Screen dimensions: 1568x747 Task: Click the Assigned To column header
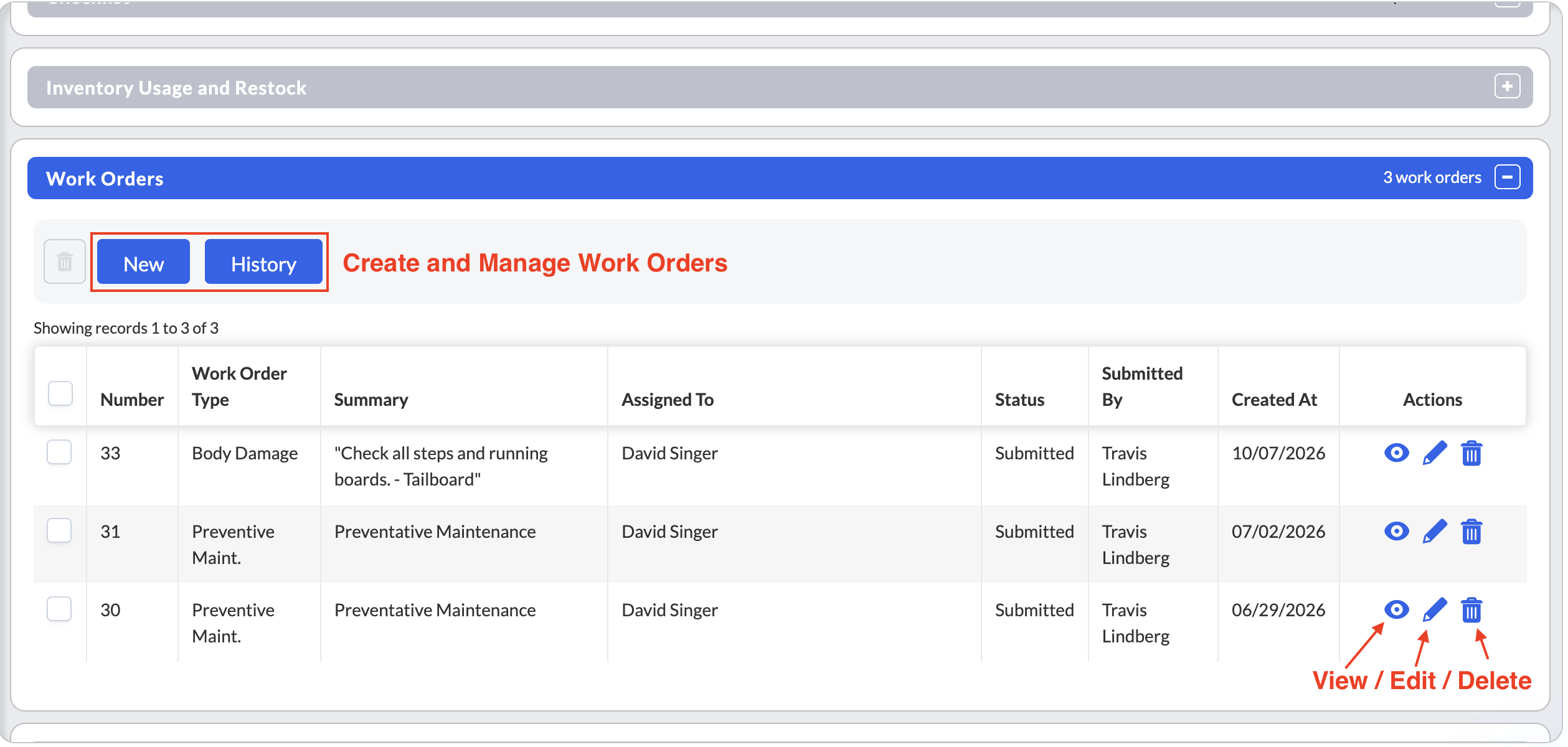pyautogui.click(x=668, y=400)
